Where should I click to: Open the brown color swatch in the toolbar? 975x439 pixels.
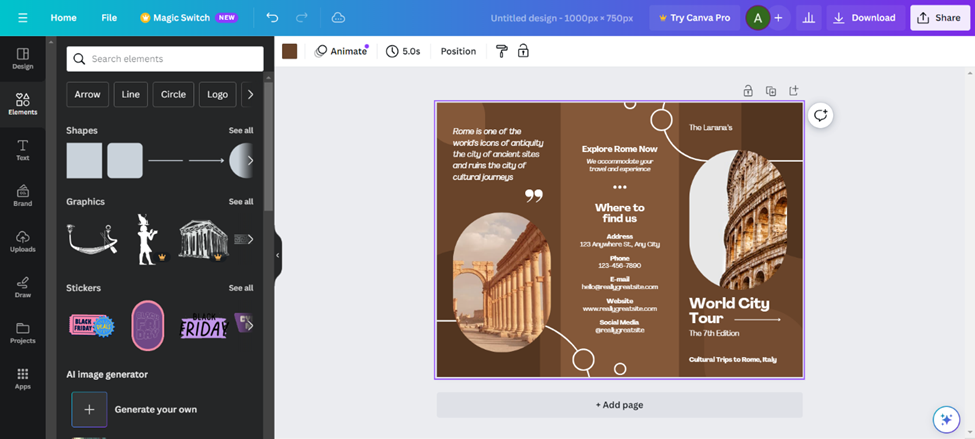(289, 51)
